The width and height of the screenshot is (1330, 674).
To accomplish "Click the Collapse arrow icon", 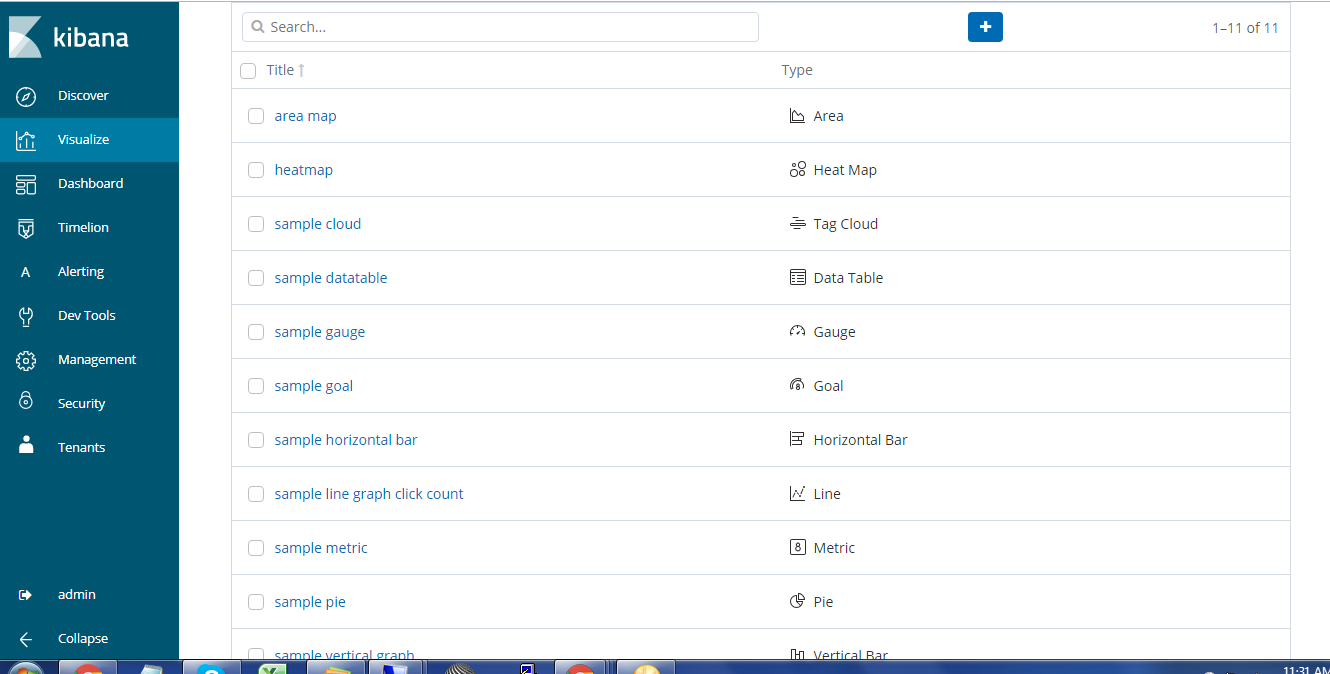I will click(x=26, y=639).
